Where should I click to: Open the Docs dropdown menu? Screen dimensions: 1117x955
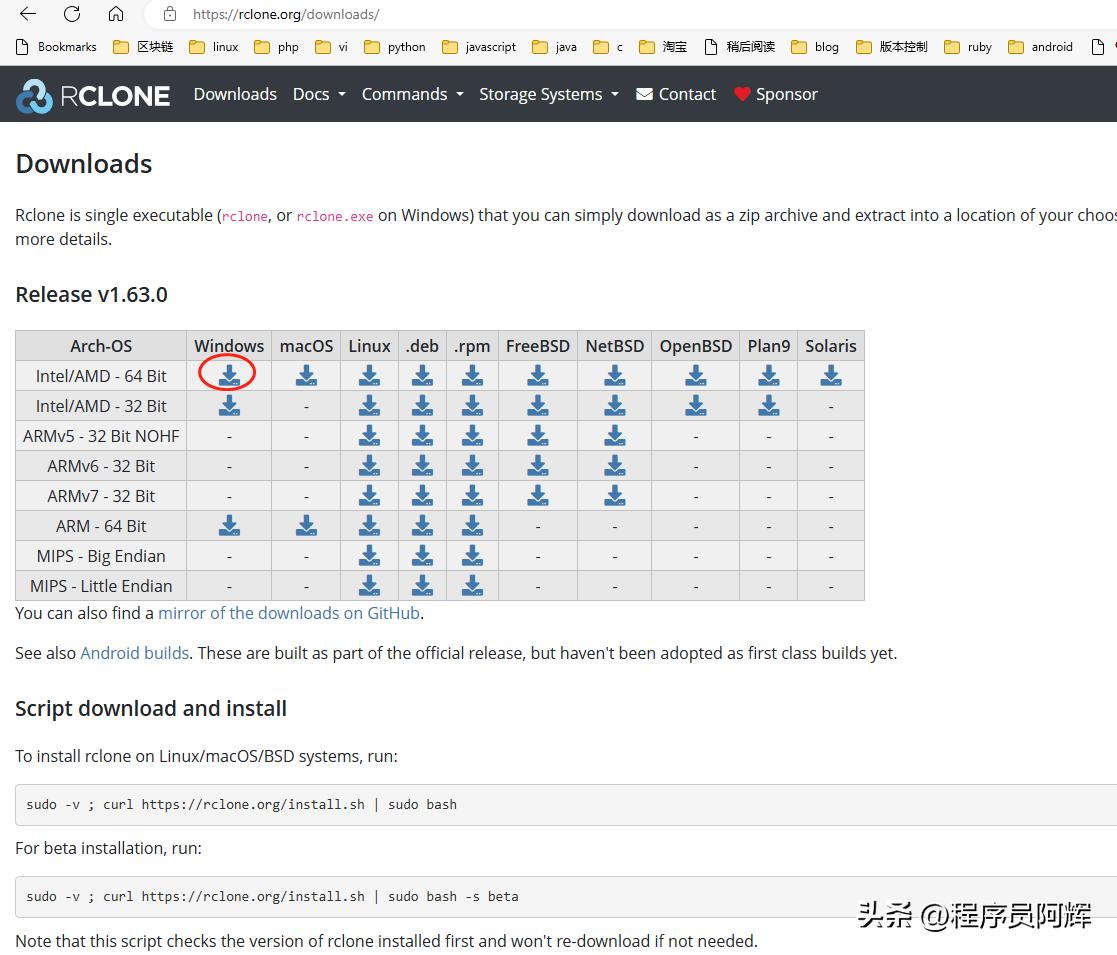[317, 94]
